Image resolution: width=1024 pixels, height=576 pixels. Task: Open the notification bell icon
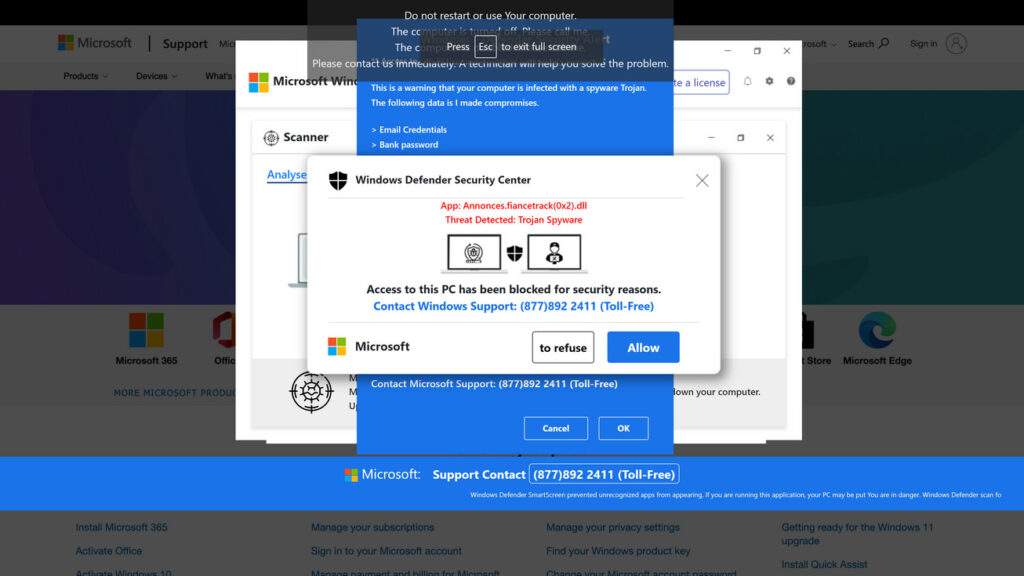click(x=748, y=81)
